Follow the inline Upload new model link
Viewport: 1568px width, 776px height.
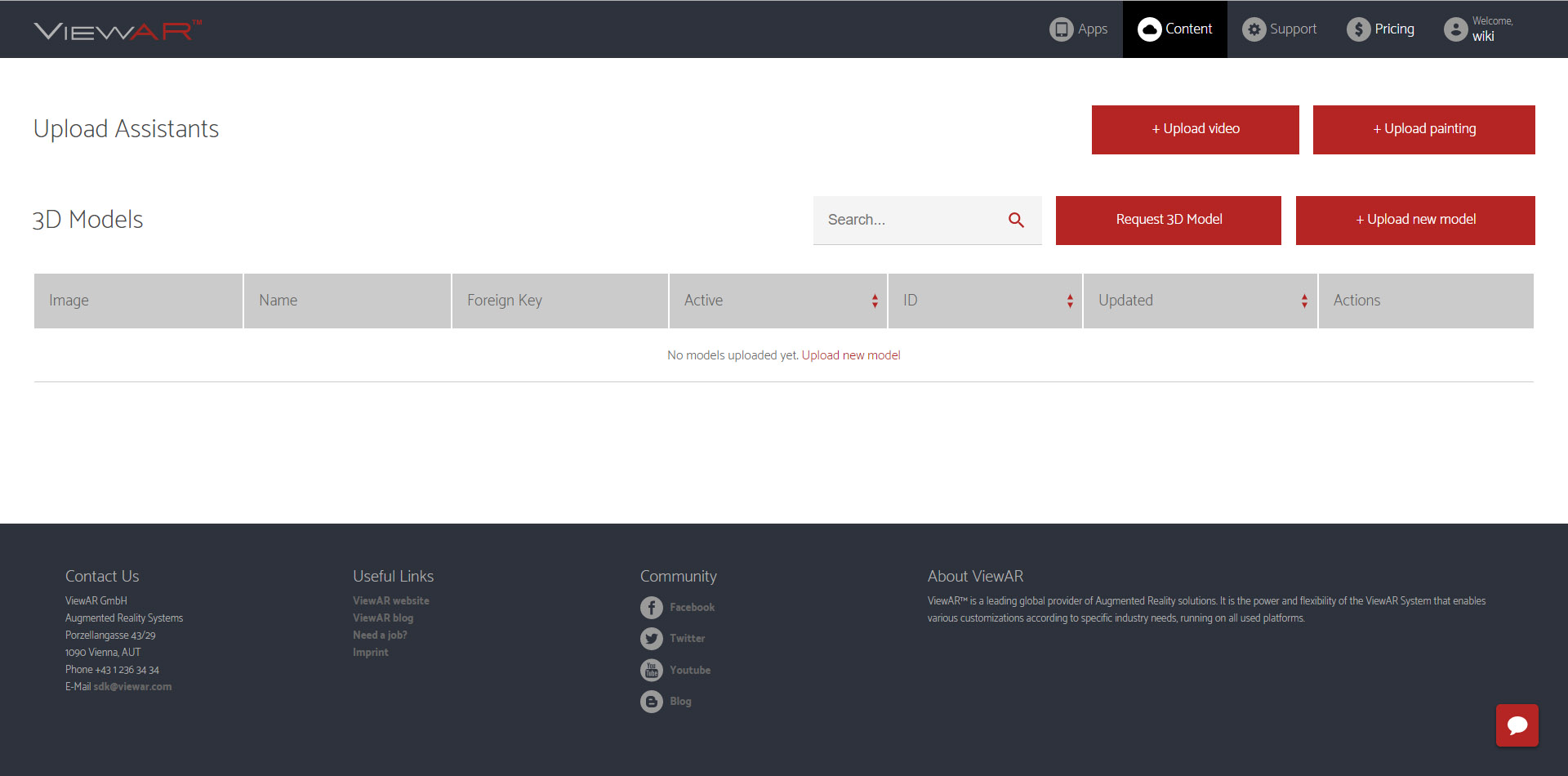[x=851, y=355]
